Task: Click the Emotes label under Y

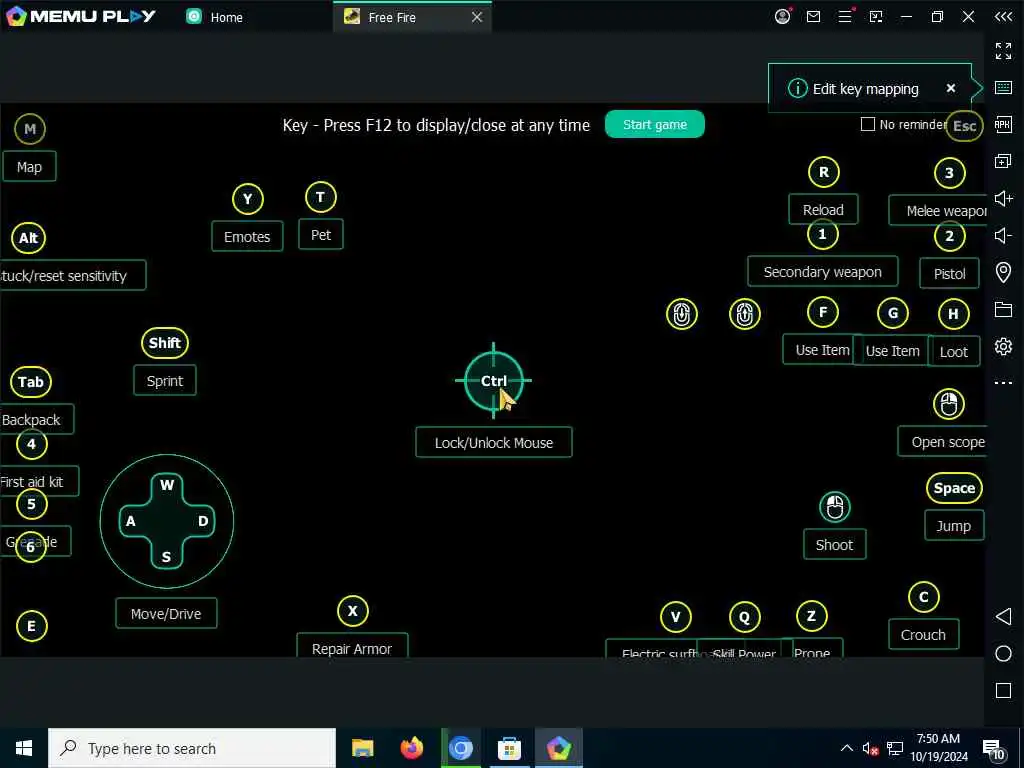Action: tap(247, 236)
